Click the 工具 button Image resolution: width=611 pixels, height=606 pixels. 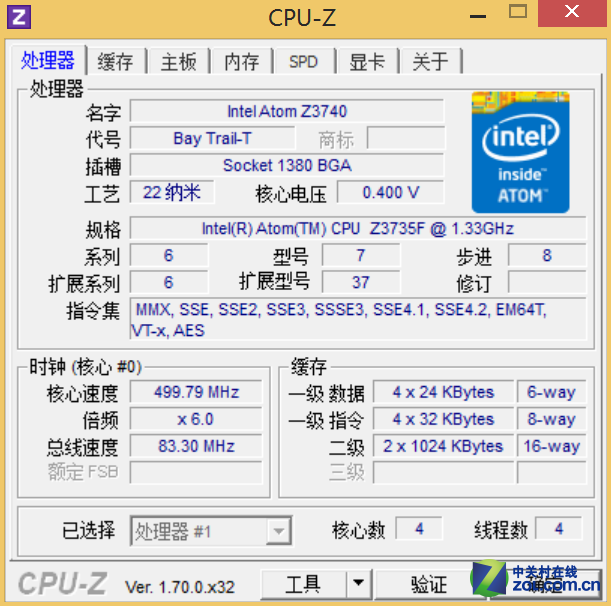[x=303, y=584]
